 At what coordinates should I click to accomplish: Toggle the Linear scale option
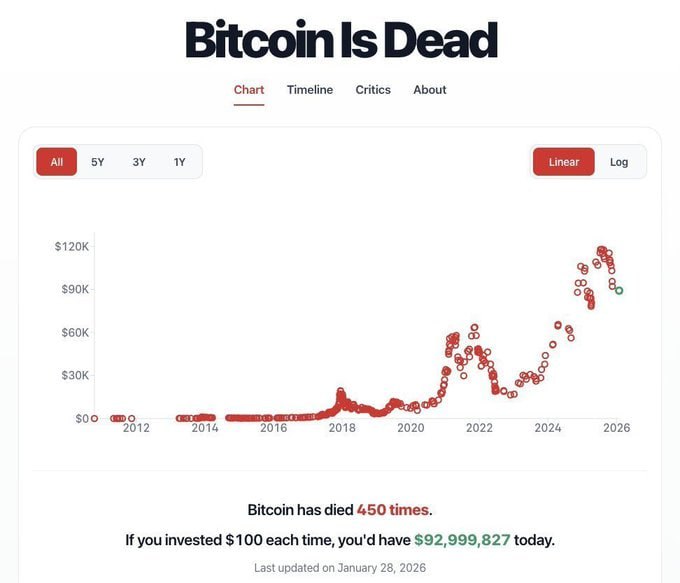click(x=564, y=162)
